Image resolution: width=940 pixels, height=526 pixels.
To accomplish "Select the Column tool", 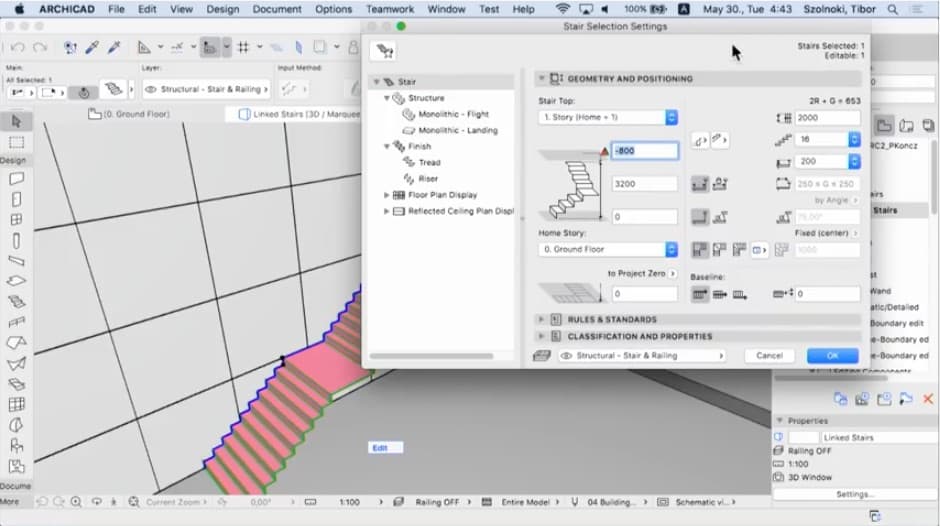I will [16, 241].
